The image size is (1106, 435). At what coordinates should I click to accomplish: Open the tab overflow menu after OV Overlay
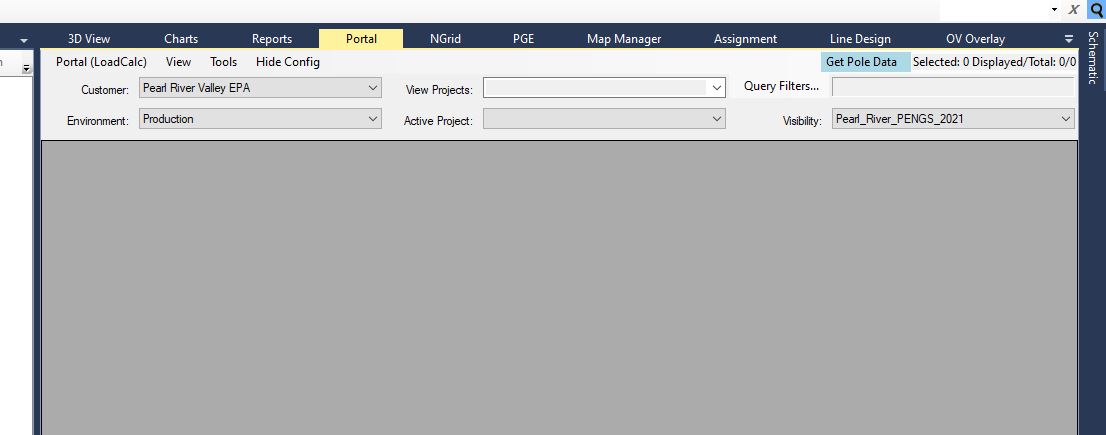[1068, 39]
